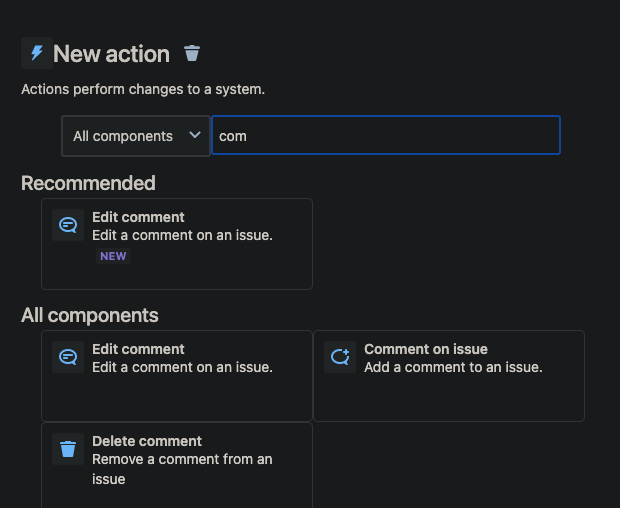Click 'Add a comment to an issue' description
Image resolution: width=620 pixels, height=508 pixels.
pos(453,367)
